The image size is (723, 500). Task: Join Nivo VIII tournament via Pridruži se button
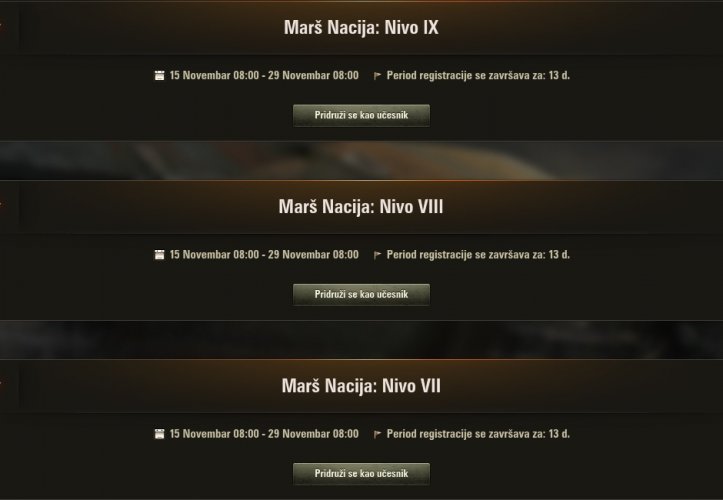pos(362,294)
